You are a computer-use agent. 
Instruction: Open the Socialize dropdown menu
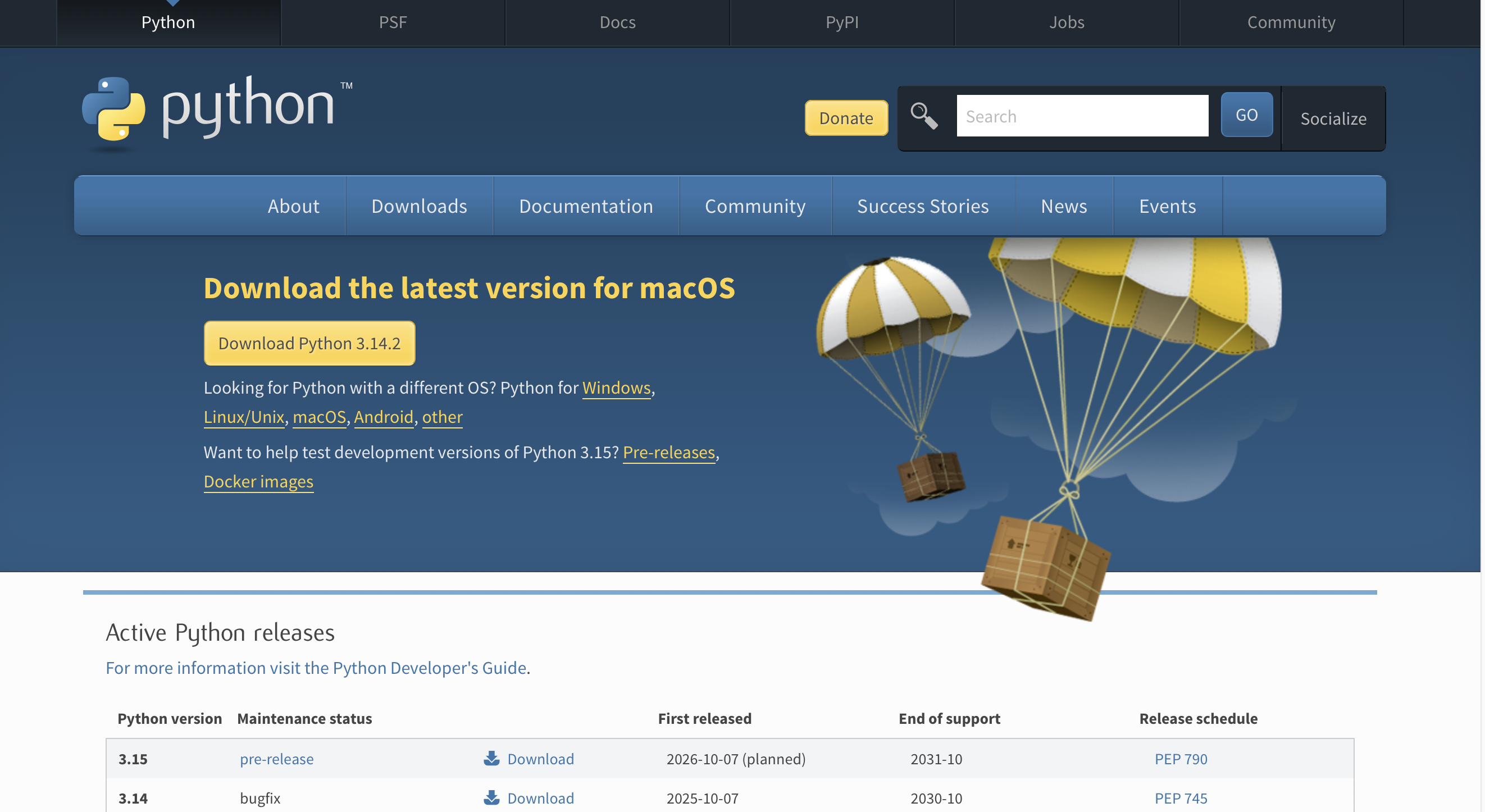coord(1333,118)
